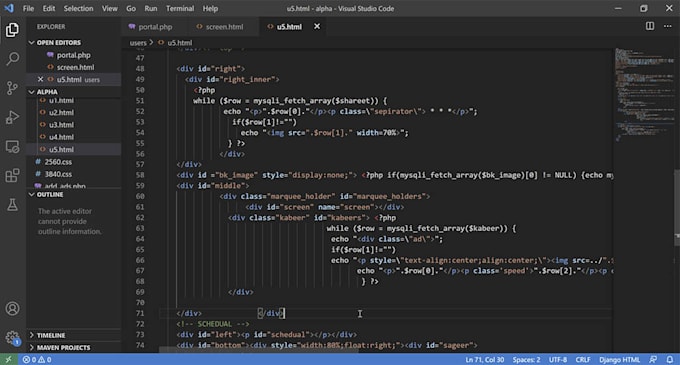This screenshot has width=680, height=365.
Task: Open u4.html in the ALPHA folder
Action: (x=61, y=137)
